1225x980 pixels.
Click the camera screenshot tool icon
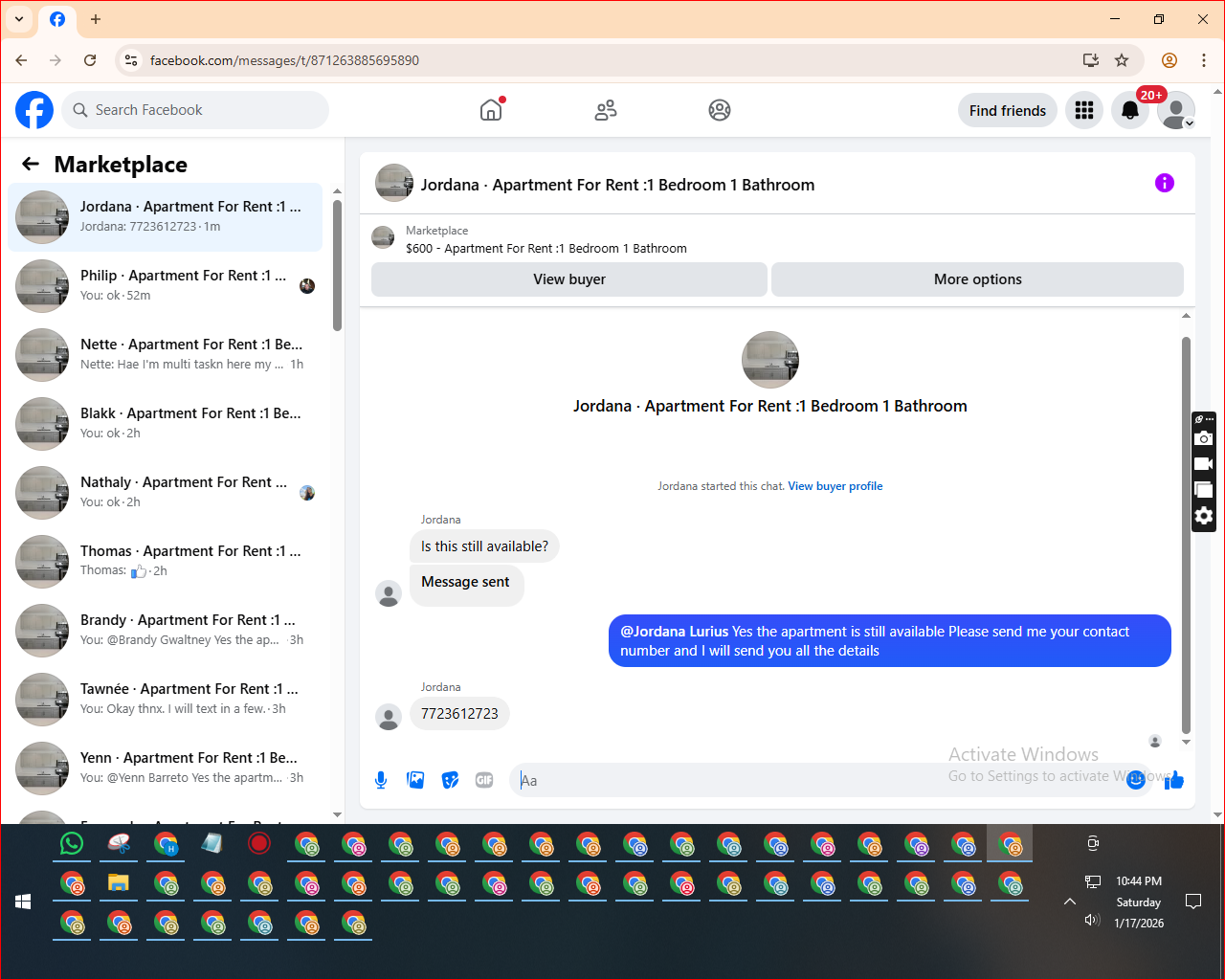[1204, 438]
